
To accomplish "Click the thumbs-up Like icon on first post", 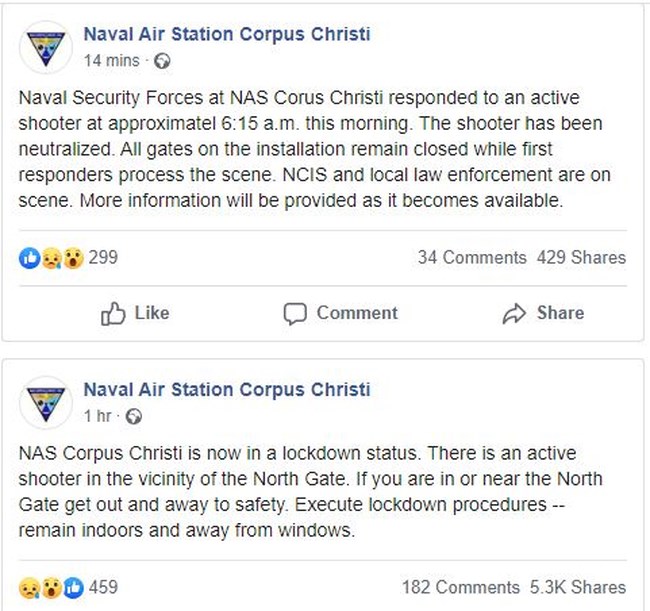I will point(113,313).
